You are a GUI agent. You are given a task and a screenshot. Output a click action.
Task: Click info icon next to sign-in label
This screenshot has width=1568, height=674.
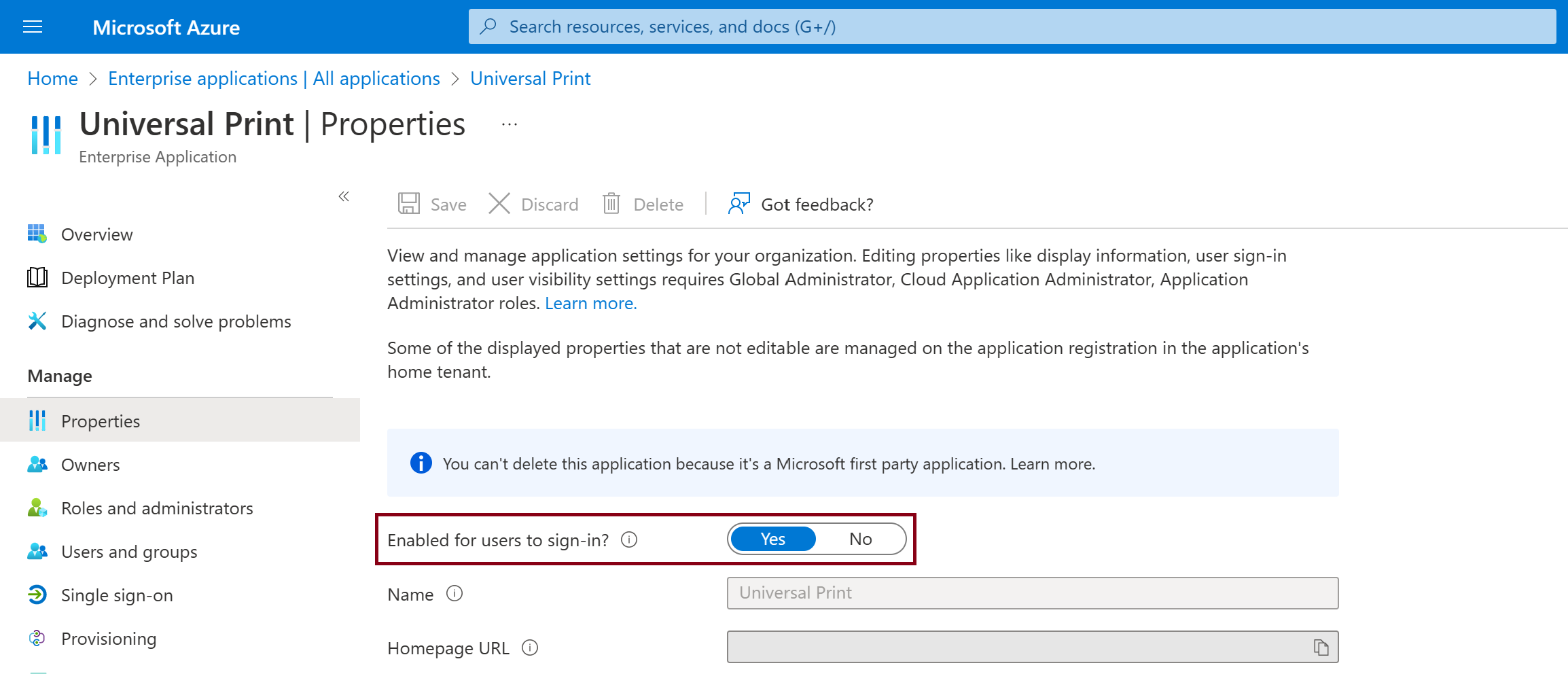(629, 539)
